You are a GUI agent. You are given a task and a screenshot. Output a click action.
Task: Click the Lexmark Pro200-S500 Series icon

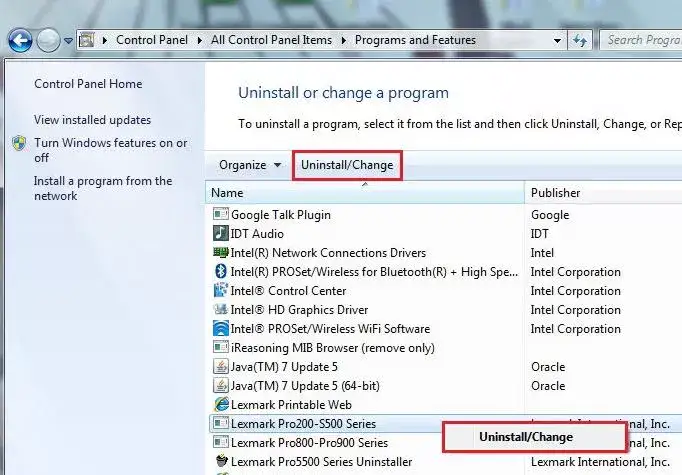[x=221, y=423]
